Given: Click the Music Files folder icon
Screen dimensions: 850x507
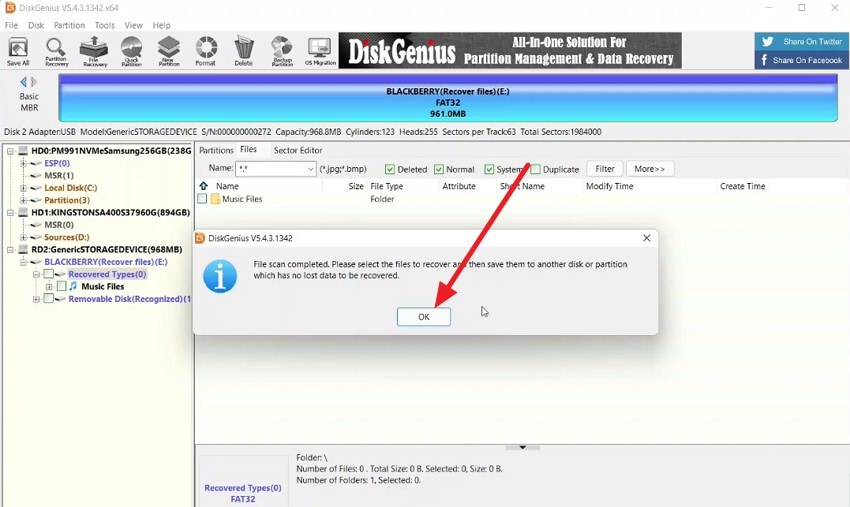Looking at the screenshot, I should click(x=215, y=199).
